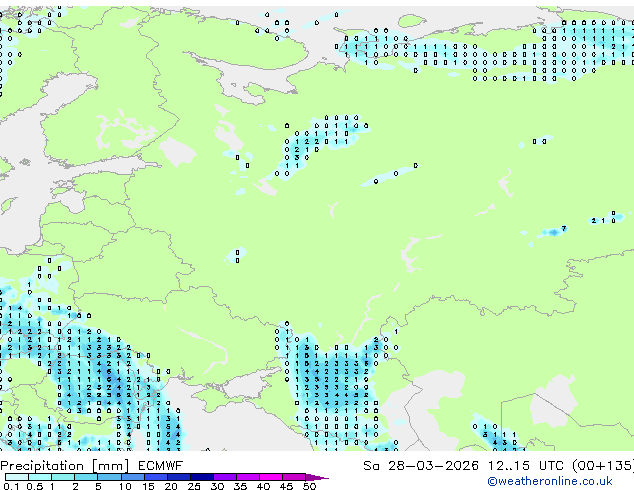Pick the 15–20 mm legend swatch
The width and height of the screenshot is (634, 490).
(156, 477)
